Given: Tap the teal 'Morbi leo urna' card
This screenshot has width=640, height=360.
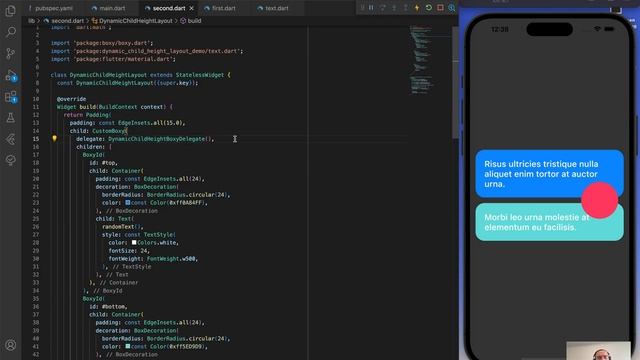Looking at the screenshot, I should coord(549,222).
